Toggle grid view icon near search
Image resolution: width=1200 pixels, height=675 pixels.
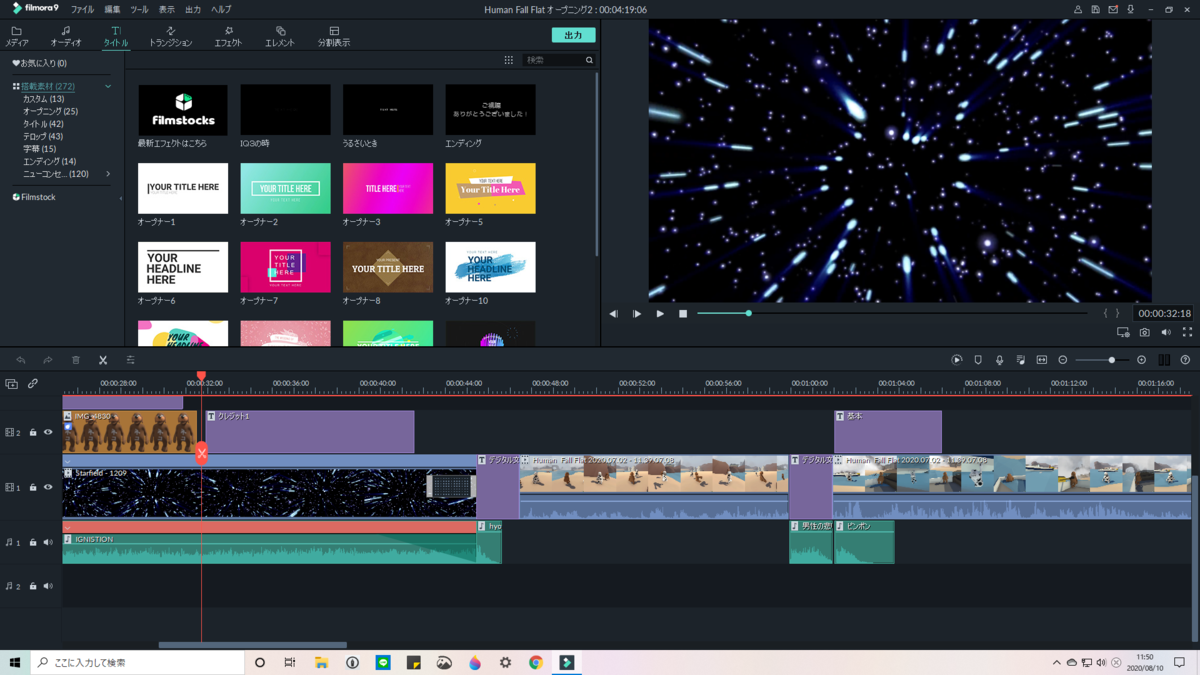(508, 60)
